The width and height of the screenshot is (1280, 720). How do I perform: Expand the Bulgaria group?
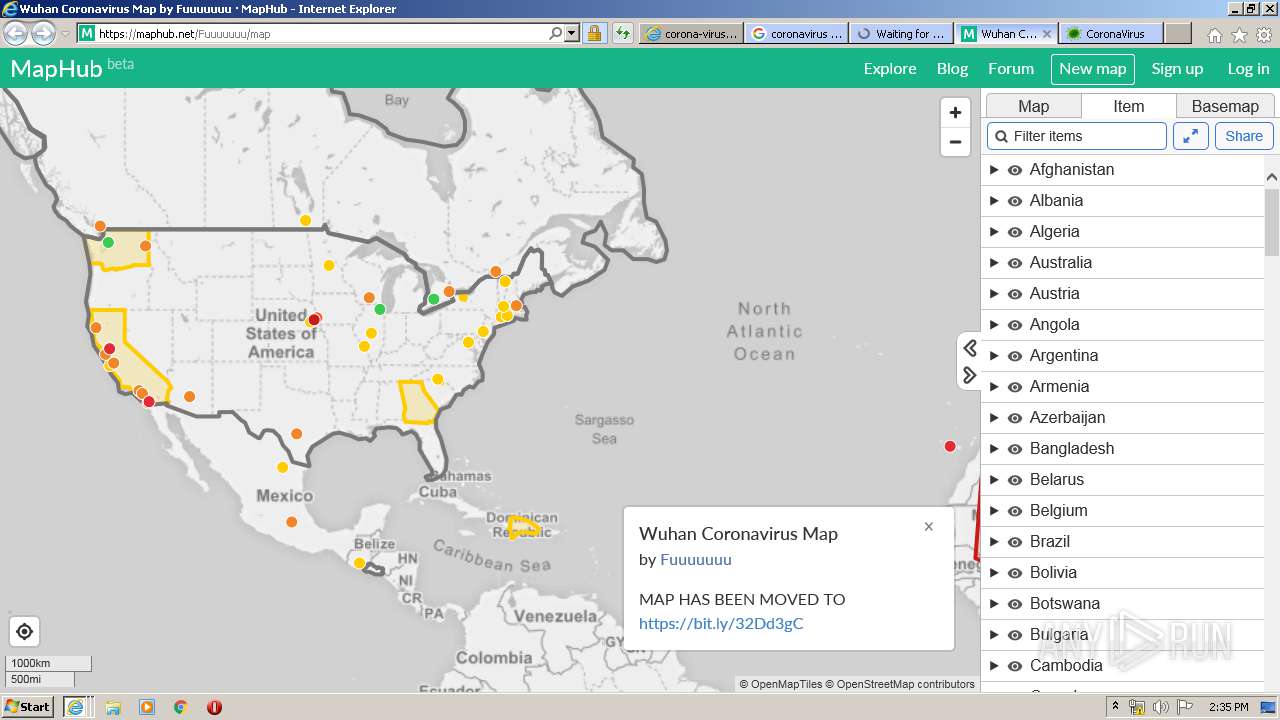click(x=993, y=635)
